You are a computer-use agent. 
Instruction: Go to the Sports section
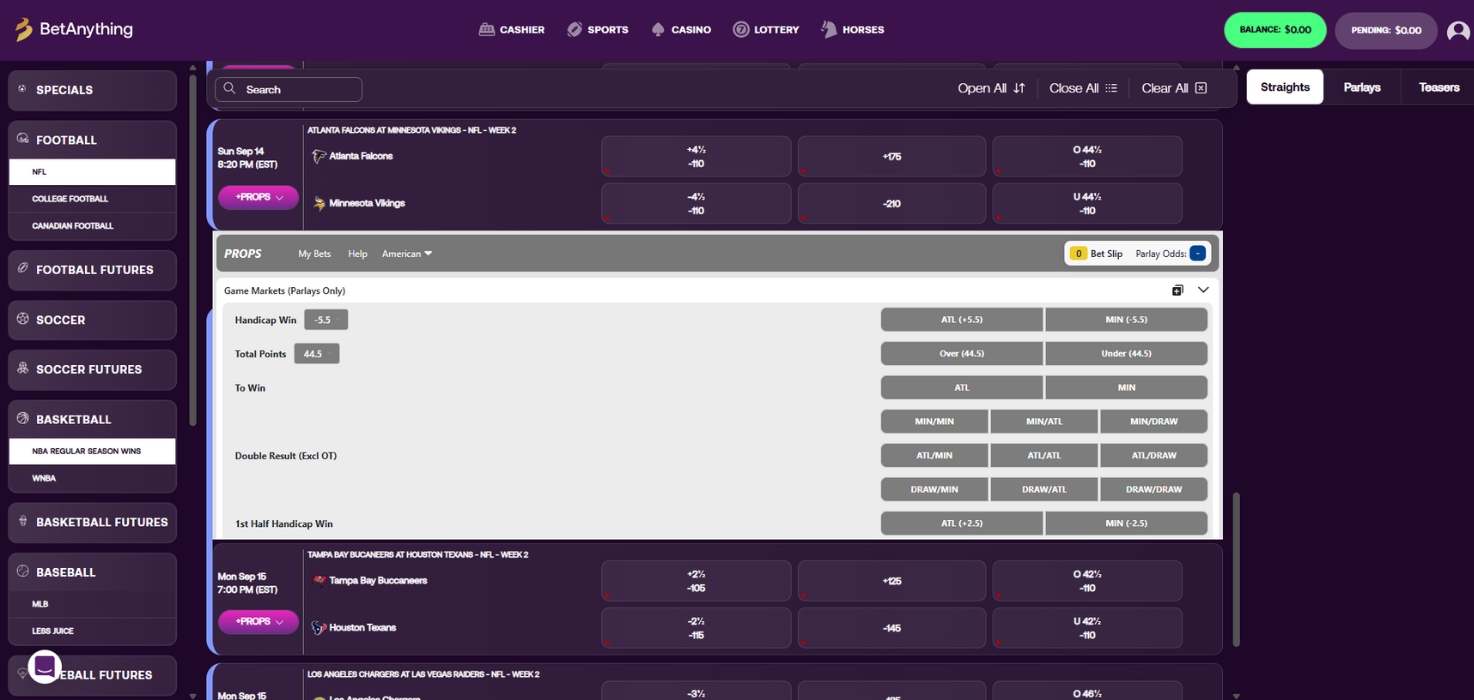[597, 30]
